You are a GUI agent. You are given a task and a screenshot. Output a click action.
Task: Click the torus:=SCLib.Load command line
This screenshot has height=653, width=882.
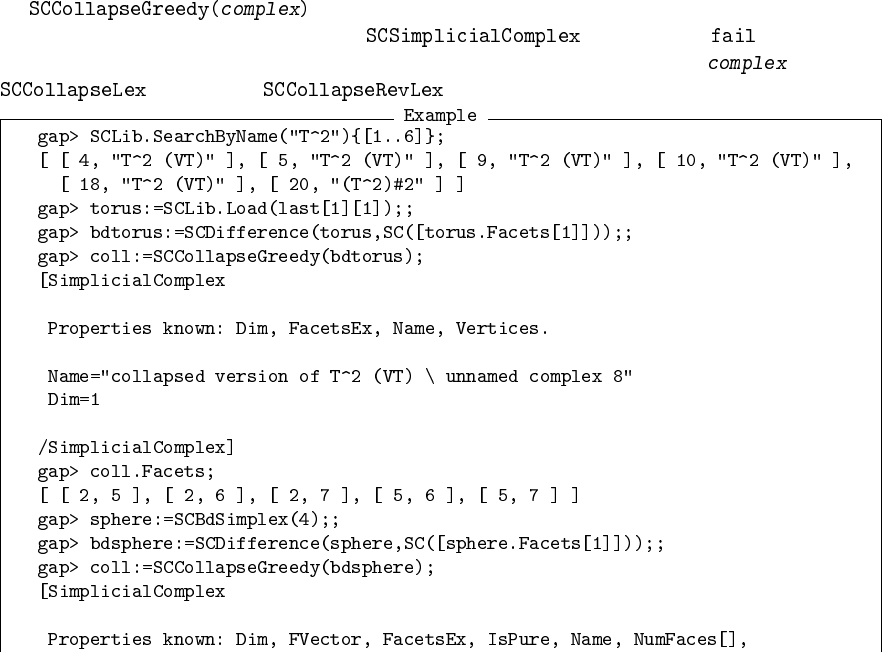226,209
